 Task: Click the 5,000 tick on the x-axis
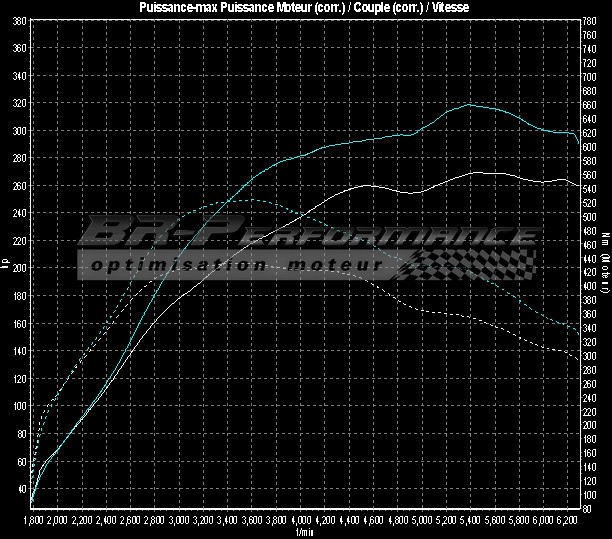pos(421,520)
